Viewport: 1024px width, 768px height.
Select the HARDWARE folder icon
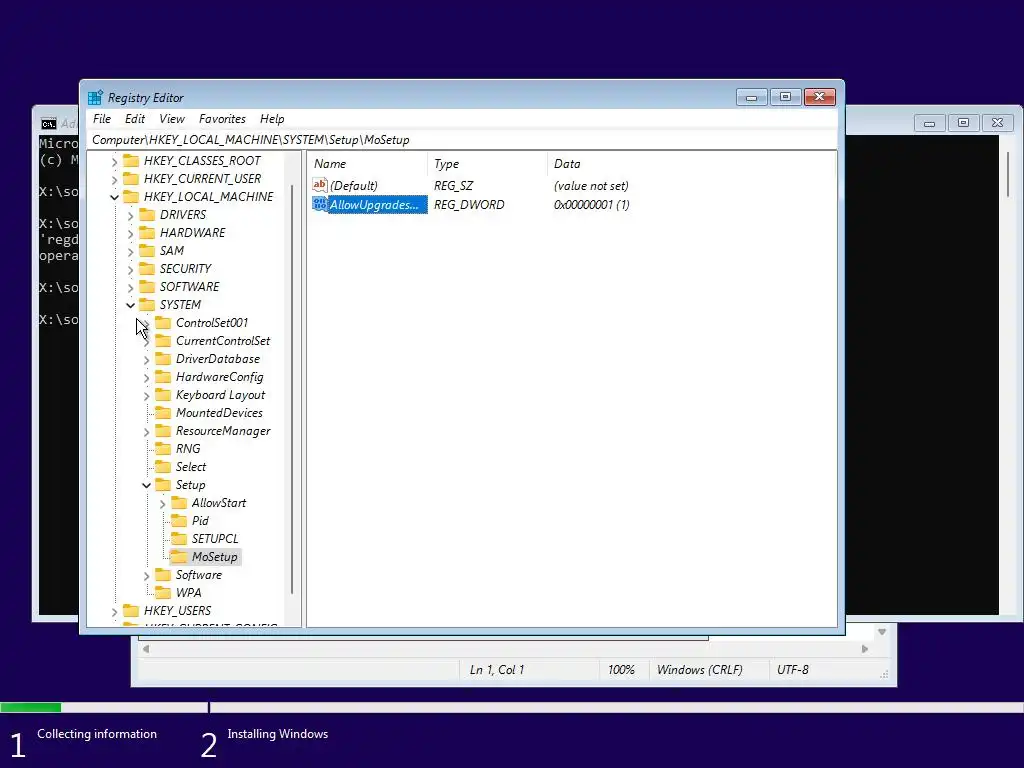click(x=147, y=232)
